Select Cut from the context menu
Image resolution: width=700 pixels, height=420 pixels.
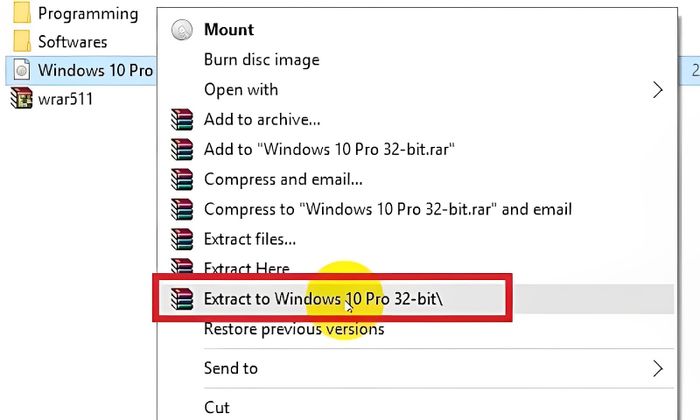click(217, 408)
